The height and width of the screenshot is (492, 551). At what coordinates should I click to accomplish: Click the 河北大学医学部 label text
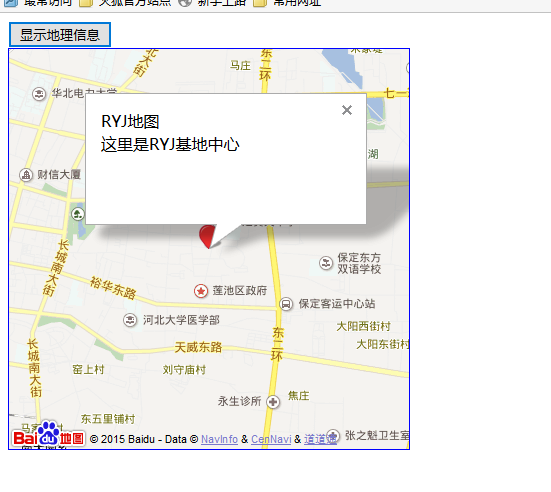point(181,320)
